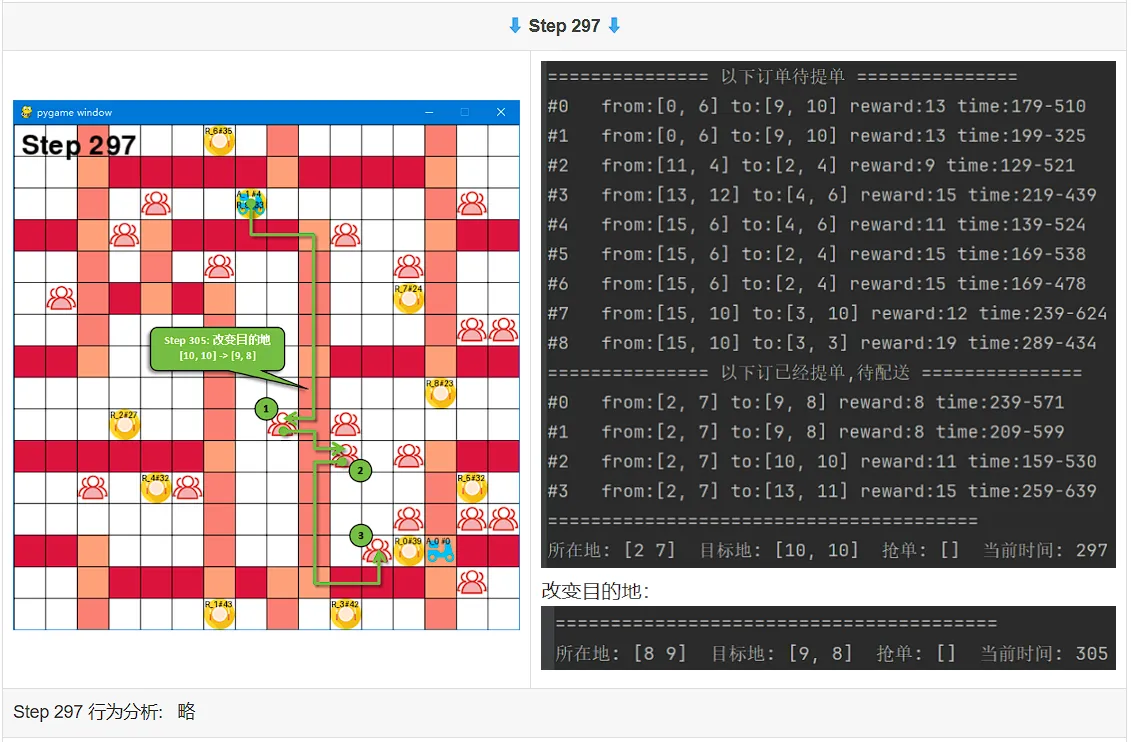Click the green Step 305 callout bubble
Image resolution: width=1131 pixels, height=742 pixels.
tap(217, 349)
